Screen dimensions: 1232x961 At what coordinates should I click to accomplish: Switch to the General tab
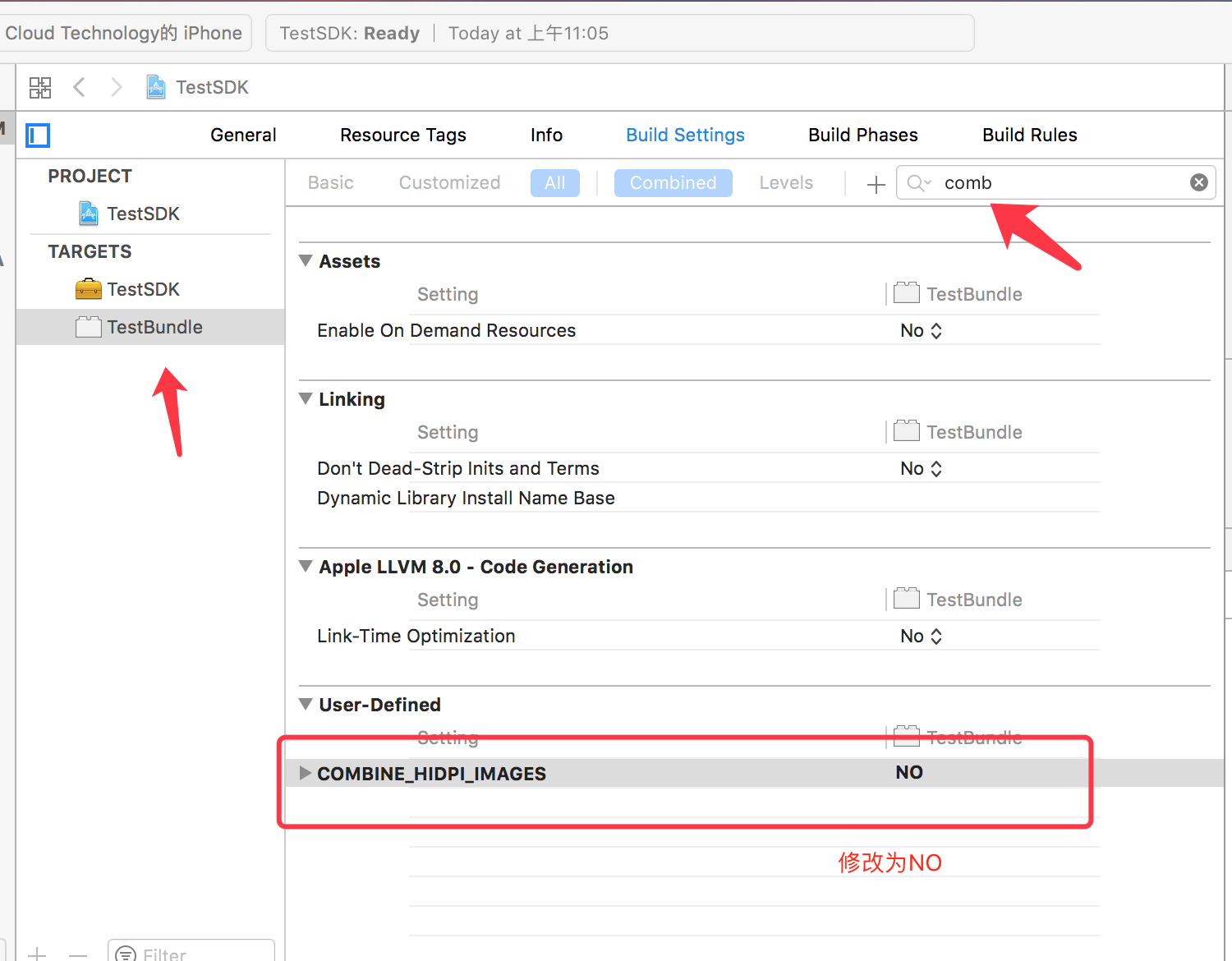coord(243,135)
